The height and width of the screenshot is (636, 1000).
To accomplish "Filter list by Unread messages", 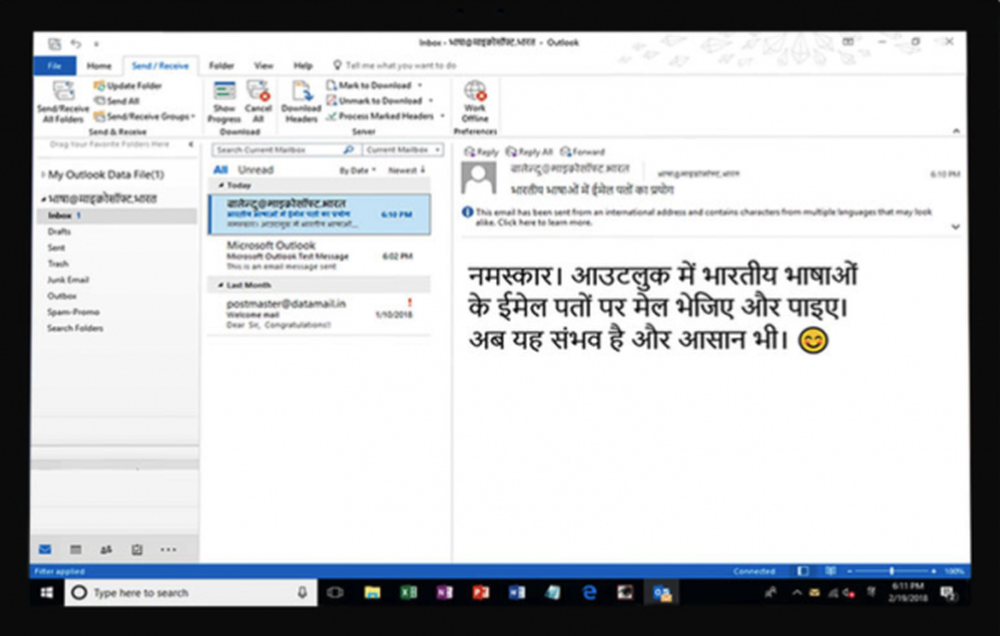I will [x=256, y=170].
